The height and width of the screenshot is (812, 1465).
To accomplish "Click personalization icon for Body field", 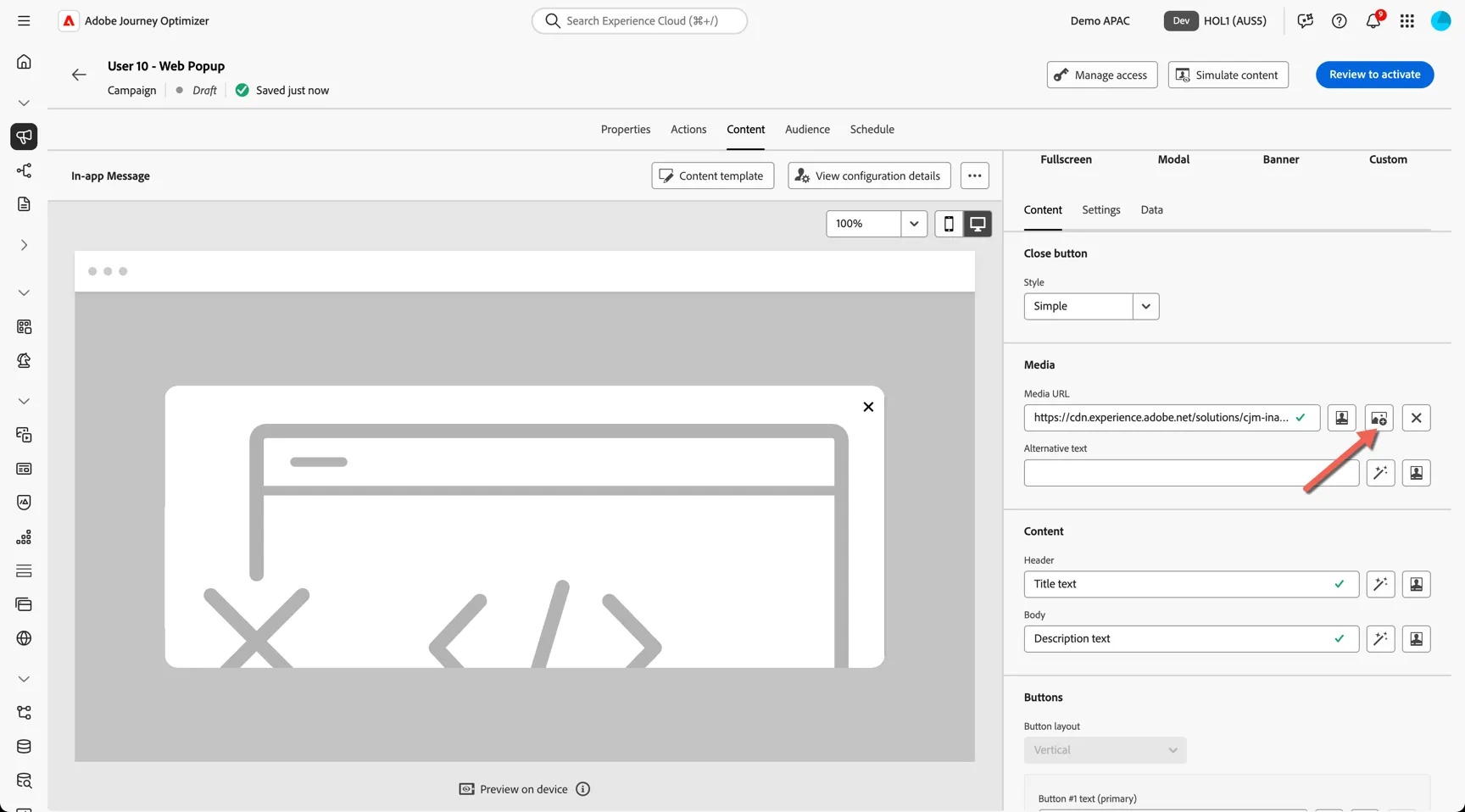I will 1416,639.
